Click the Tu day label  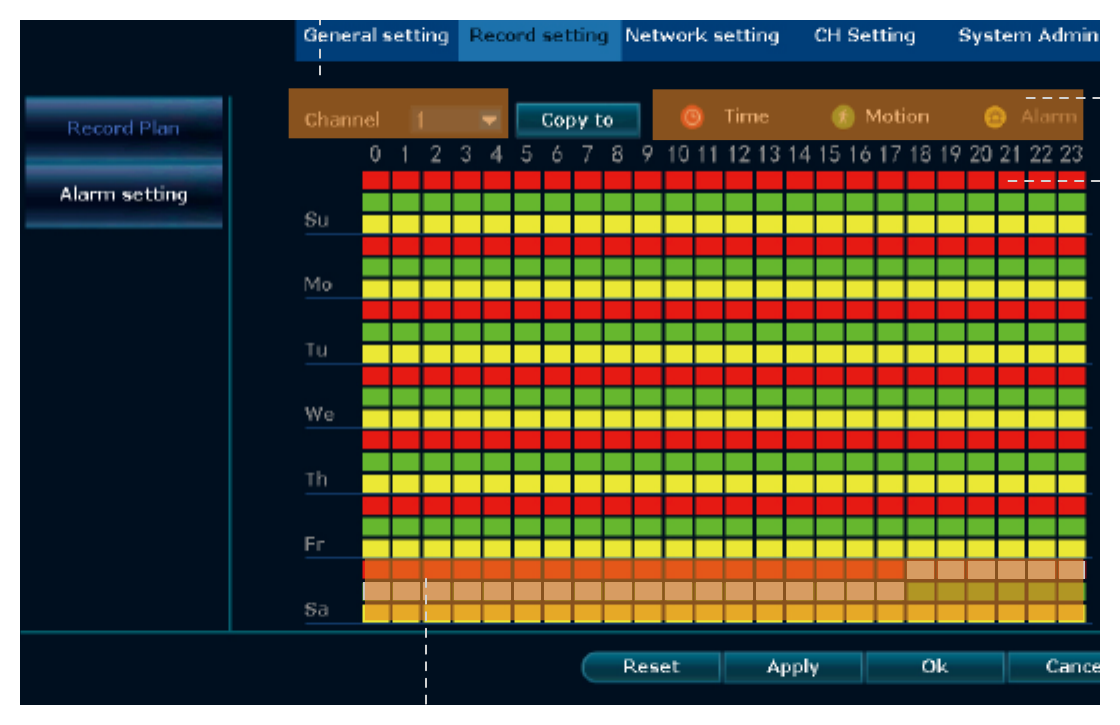316,349
